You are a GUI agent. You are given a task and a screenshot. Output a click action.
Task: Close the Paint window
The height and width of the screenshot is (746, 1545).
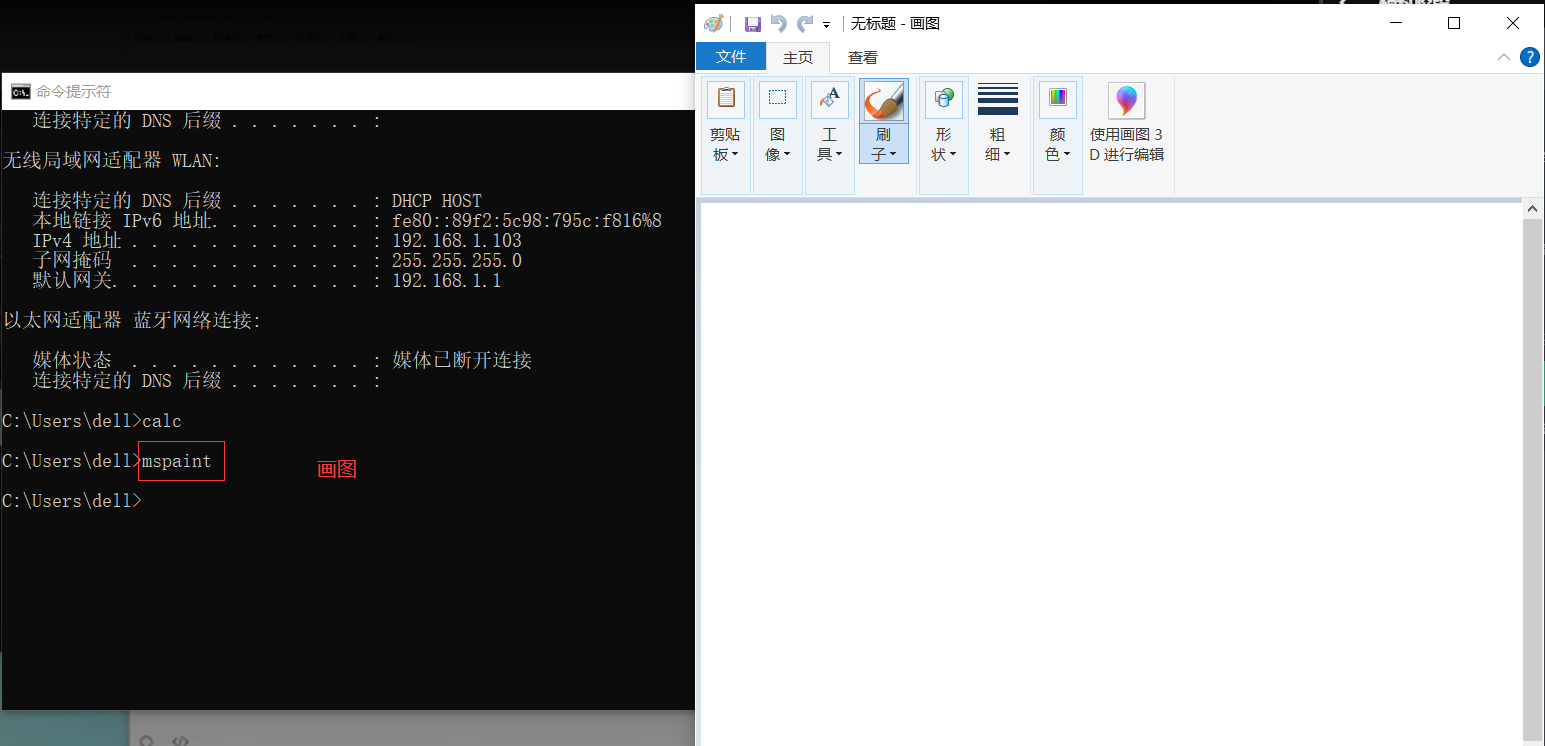click(x=1512, y=23)
